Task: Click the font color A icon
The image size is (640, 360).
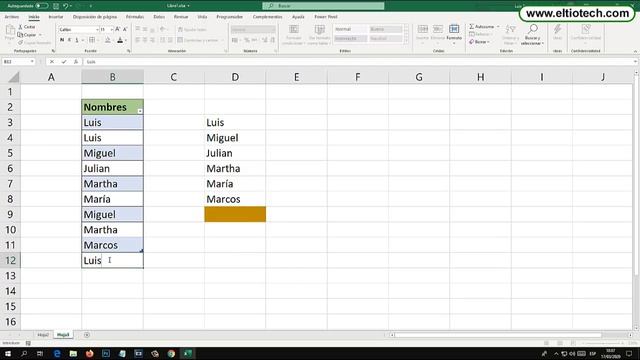Action: click(x=120, y=40)
